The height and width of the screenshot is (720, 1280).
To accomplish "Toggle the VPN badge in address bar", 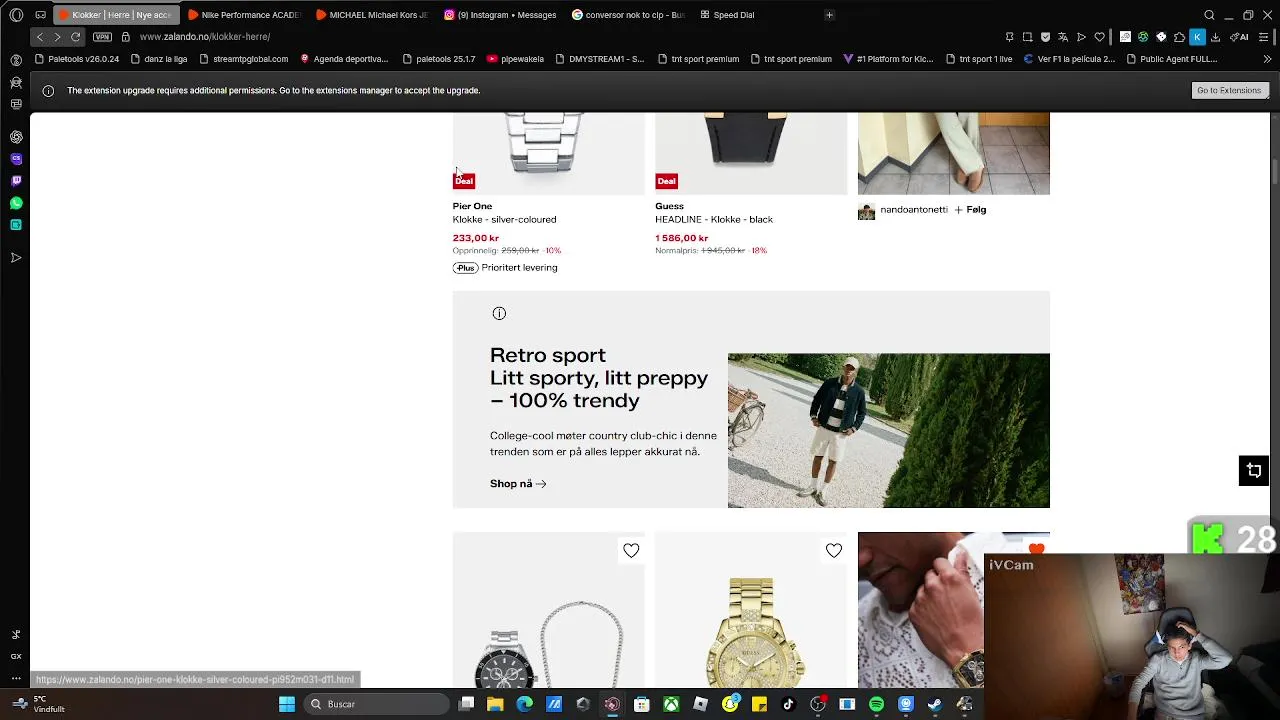I will (x=102, y=37).
